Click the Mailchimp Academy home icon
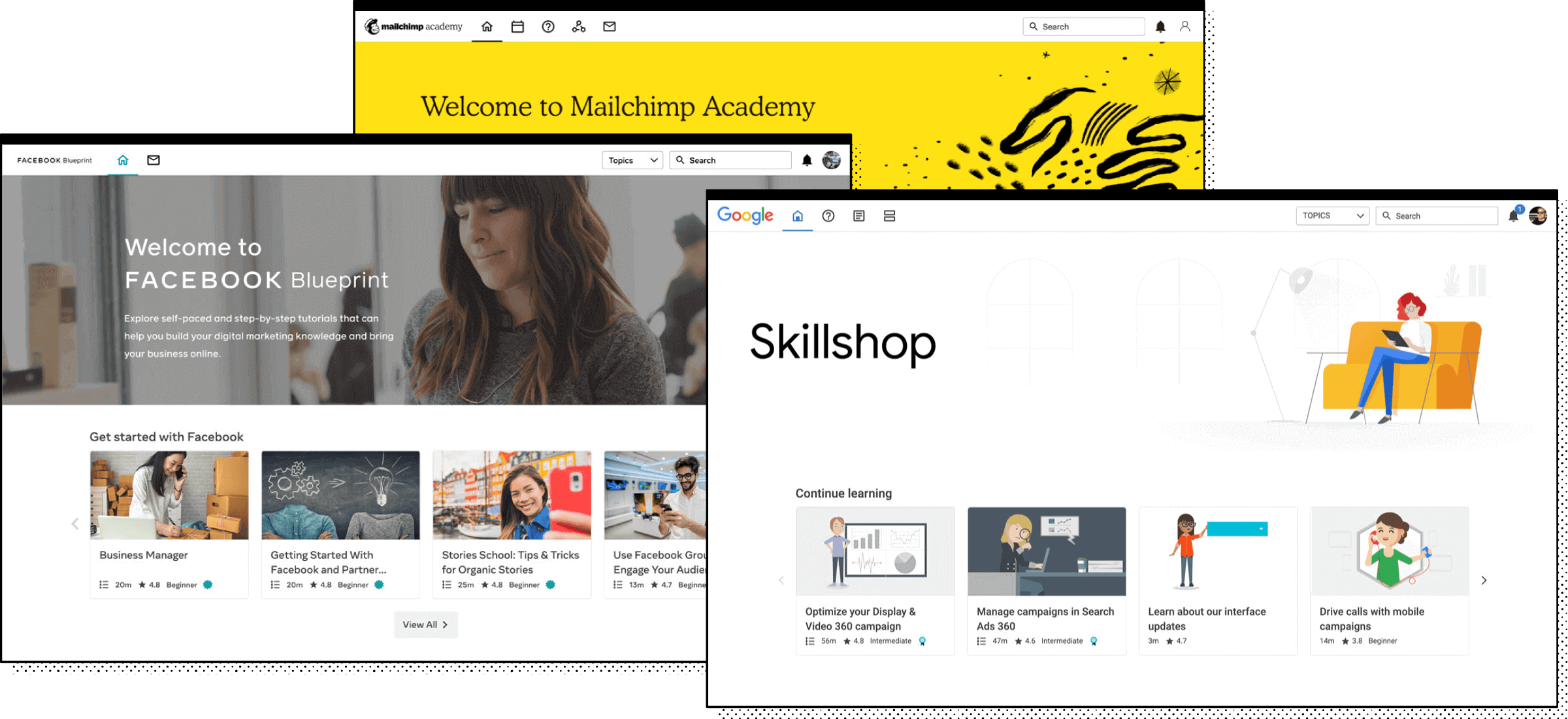Image resolution: width=1568 pixels, height=719 pixels. pyautogui.click(x=487, y=26)
